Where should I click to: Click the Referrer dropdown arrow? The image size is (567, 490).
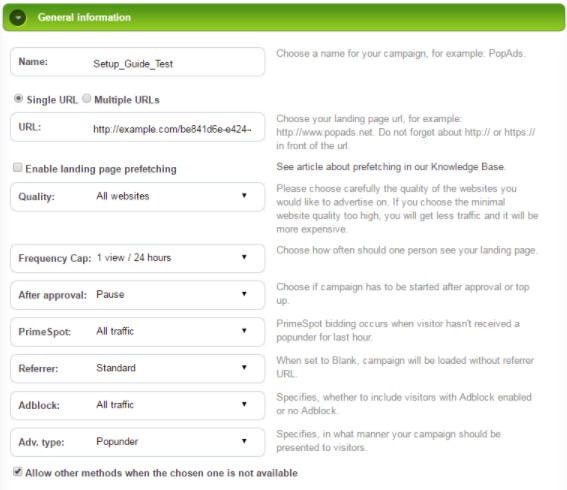pyautogui.click(x=244, y=367)
